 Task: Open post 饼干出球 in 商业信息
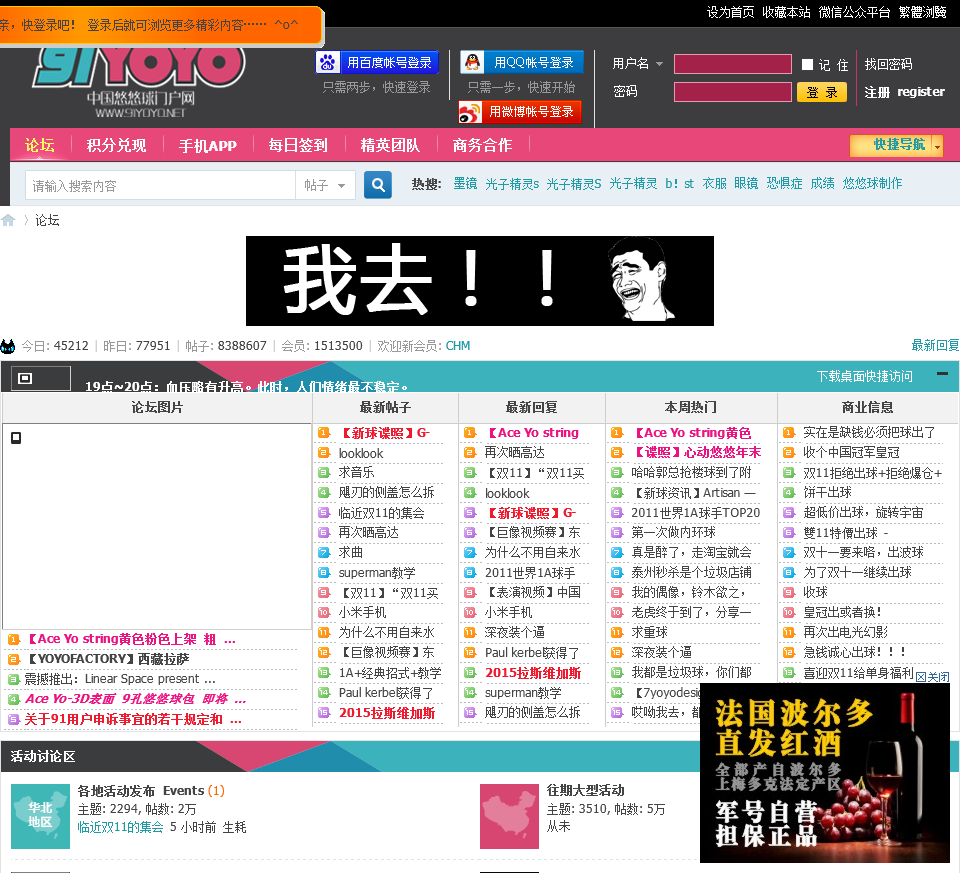coord(827,492)
